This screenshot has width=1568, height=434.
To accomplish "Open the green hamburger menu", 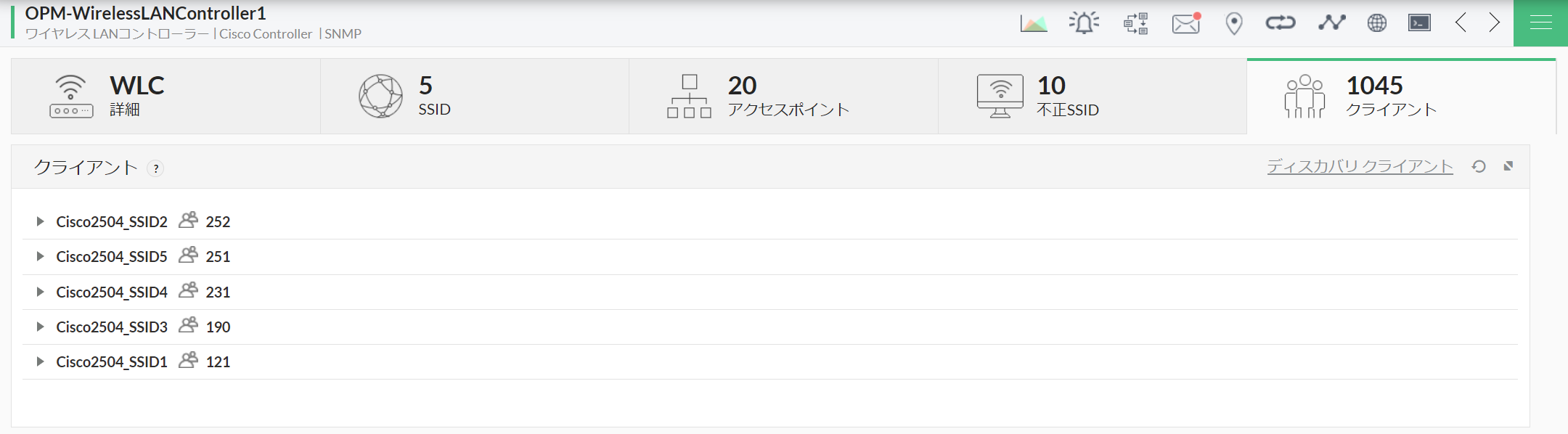I will click(1540, 23).
